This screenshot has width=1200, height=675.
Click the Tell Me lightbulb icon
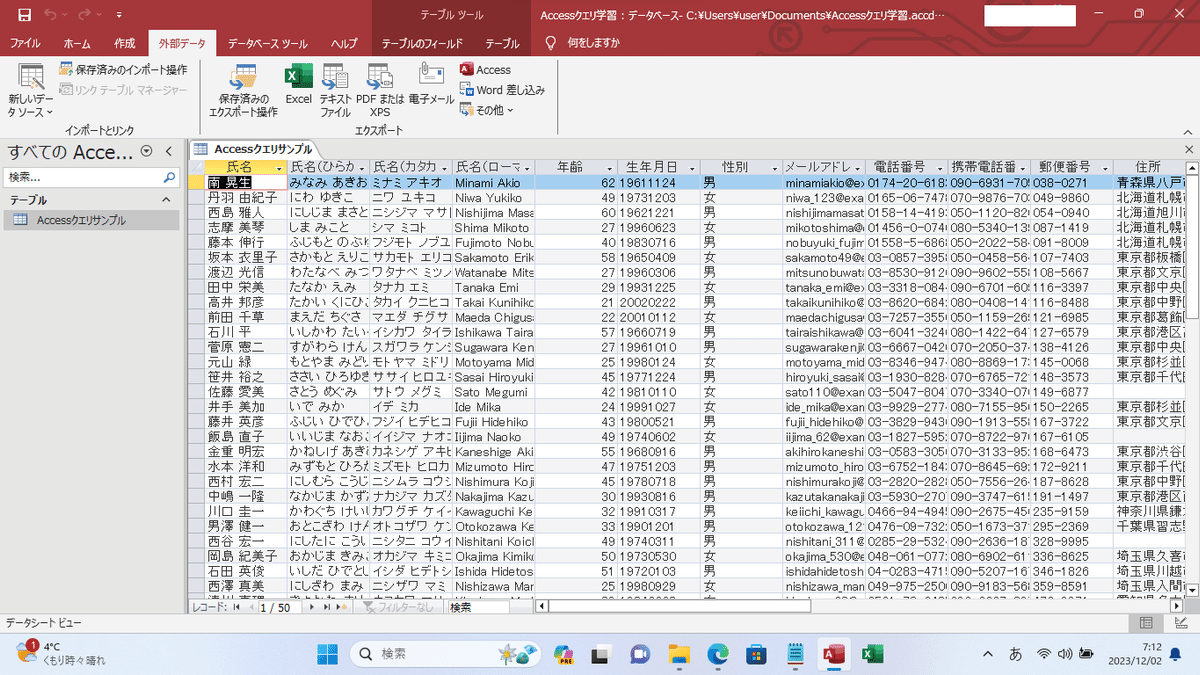[550, 43]
